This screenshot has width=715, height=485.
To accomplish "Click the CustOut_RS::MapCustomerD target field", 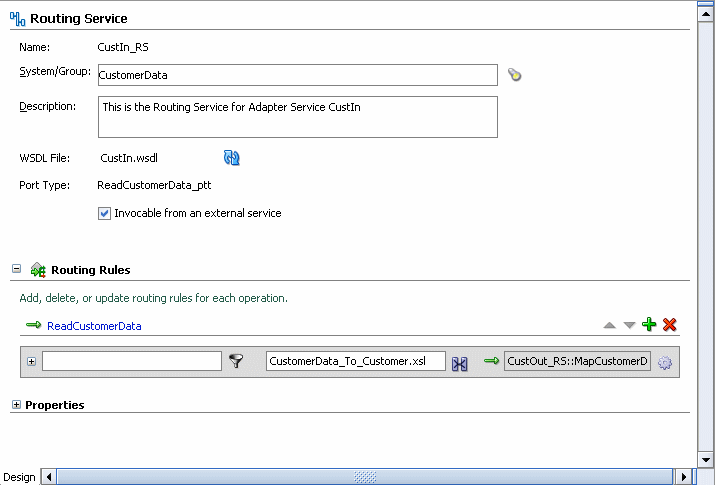I will pyautogui.click(x=577, y=361).
